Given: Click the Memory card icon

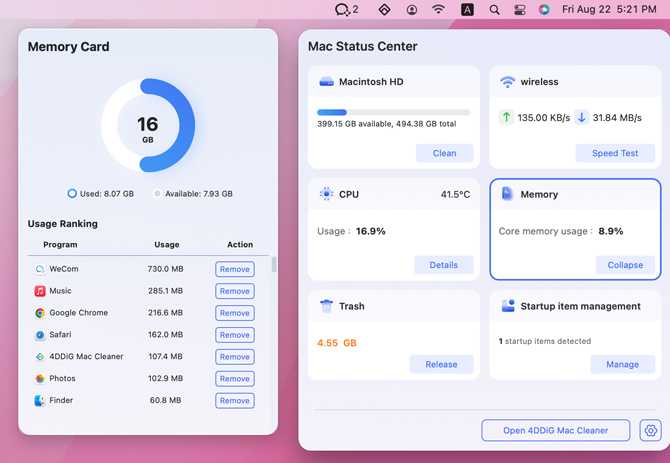Looking at the screenshot, I should [507, 194].
